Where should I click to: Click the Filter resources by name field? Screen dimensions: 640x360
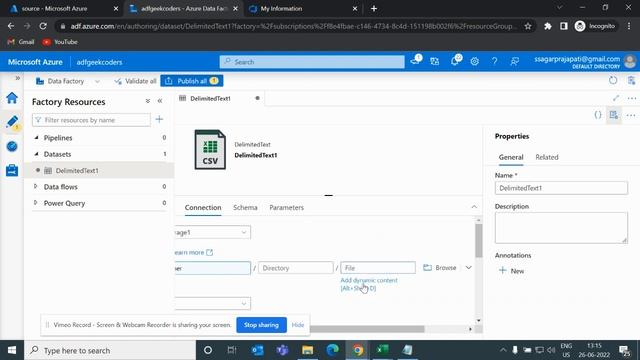[x=91, y=120]
